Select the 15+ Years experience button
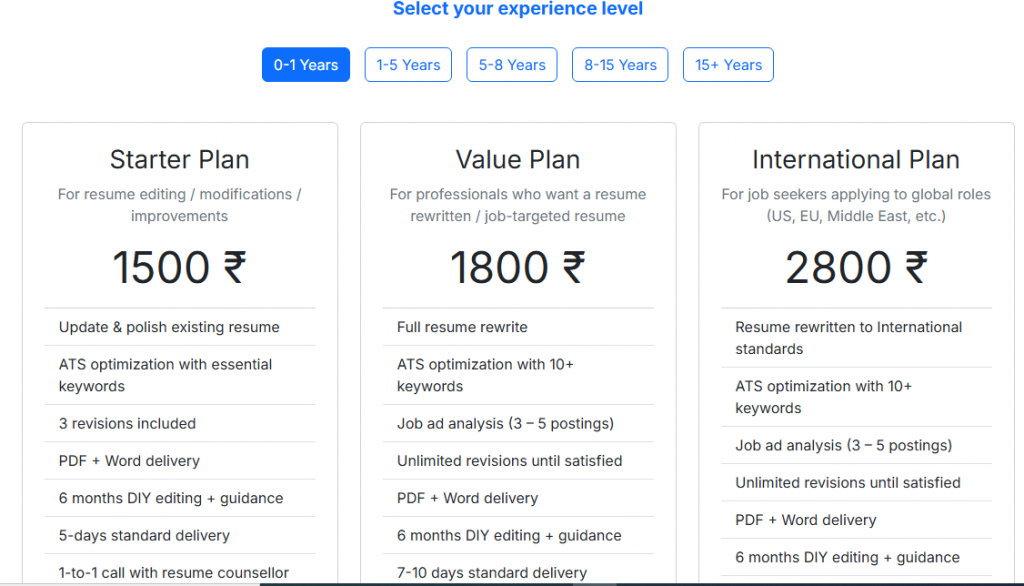This screenshot has width=1024, height=586. tap(728, 65)
